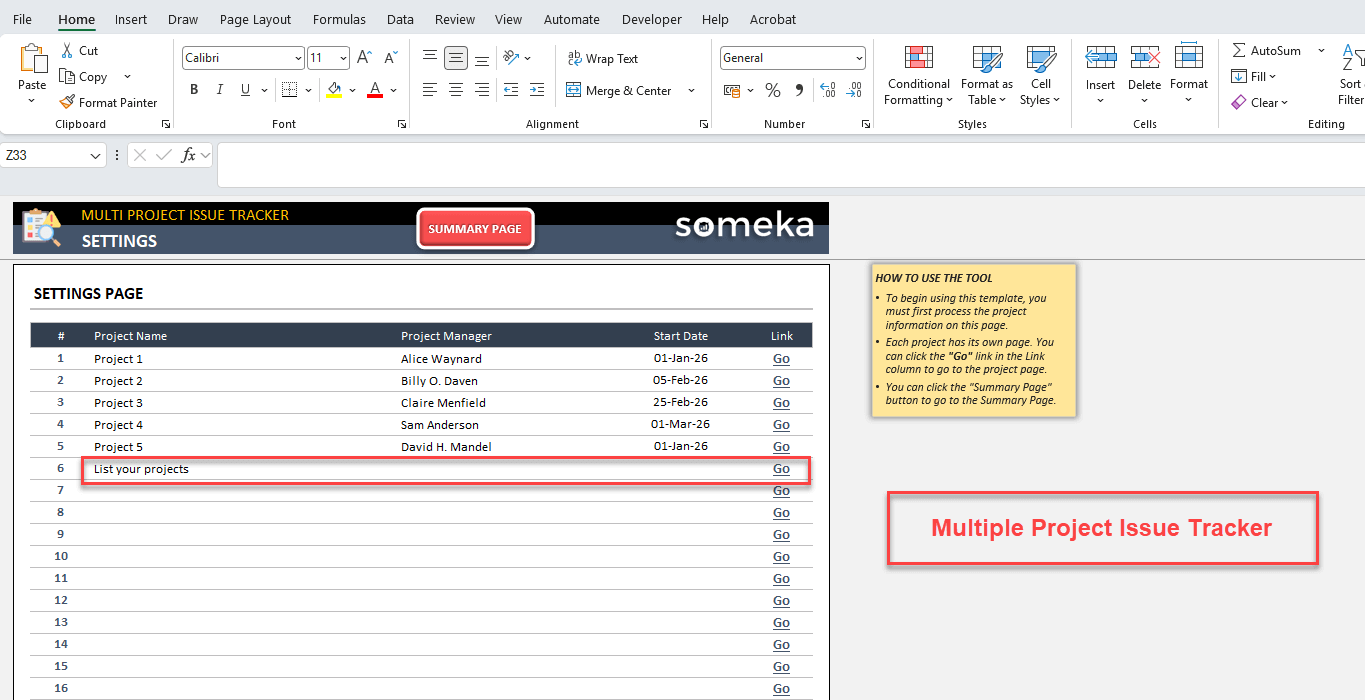
Task: Click the Increase Indent icon
Action: (538, 90)
